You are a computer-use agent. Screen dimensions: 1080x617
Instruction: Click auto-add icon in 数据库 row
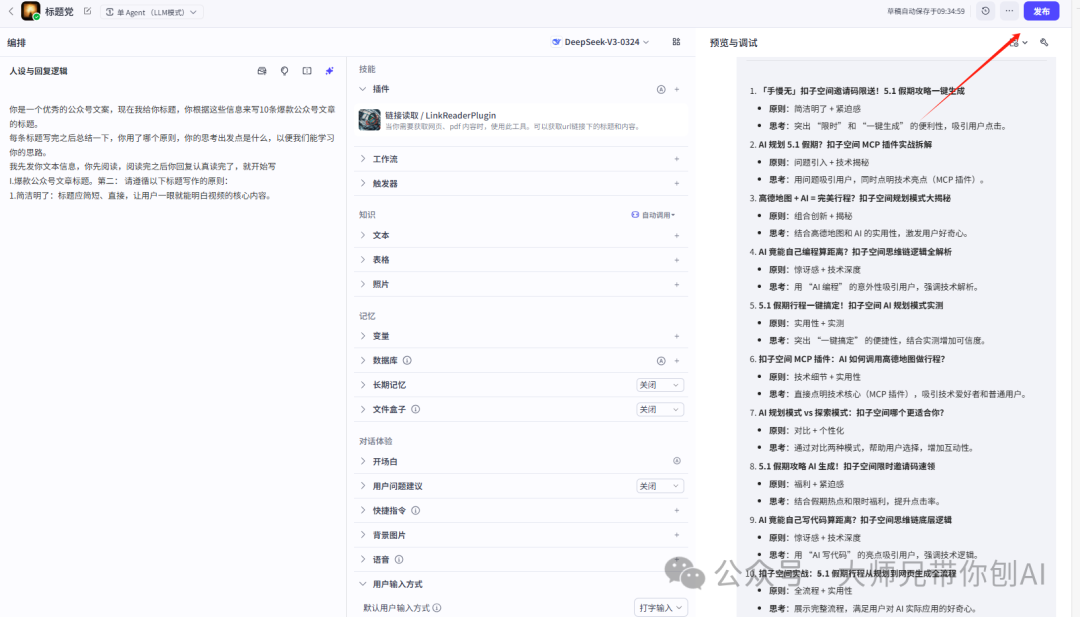point(661,361)
